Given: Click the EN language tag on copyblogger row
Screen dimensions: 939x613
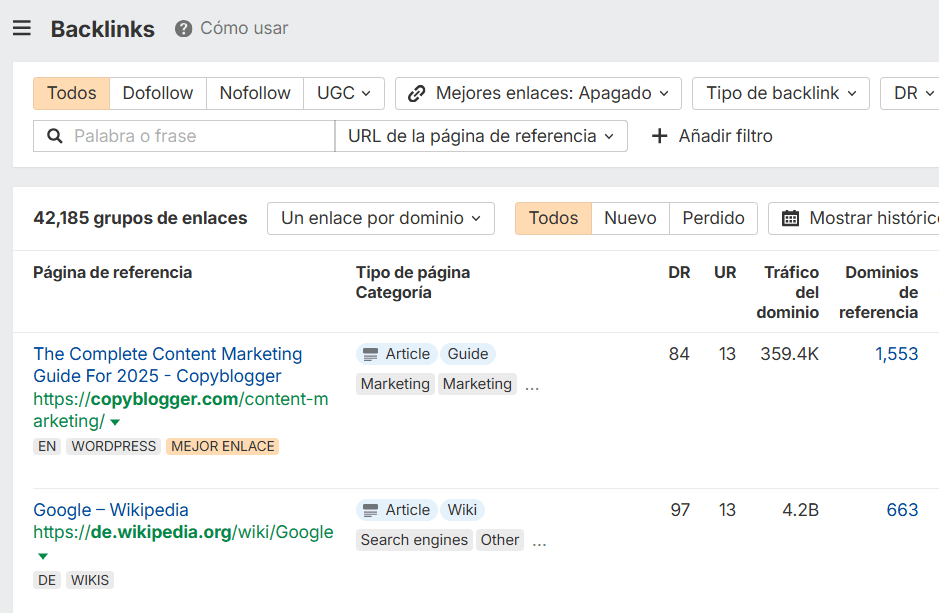Looking at the screenshot, I should coord(47,447).
